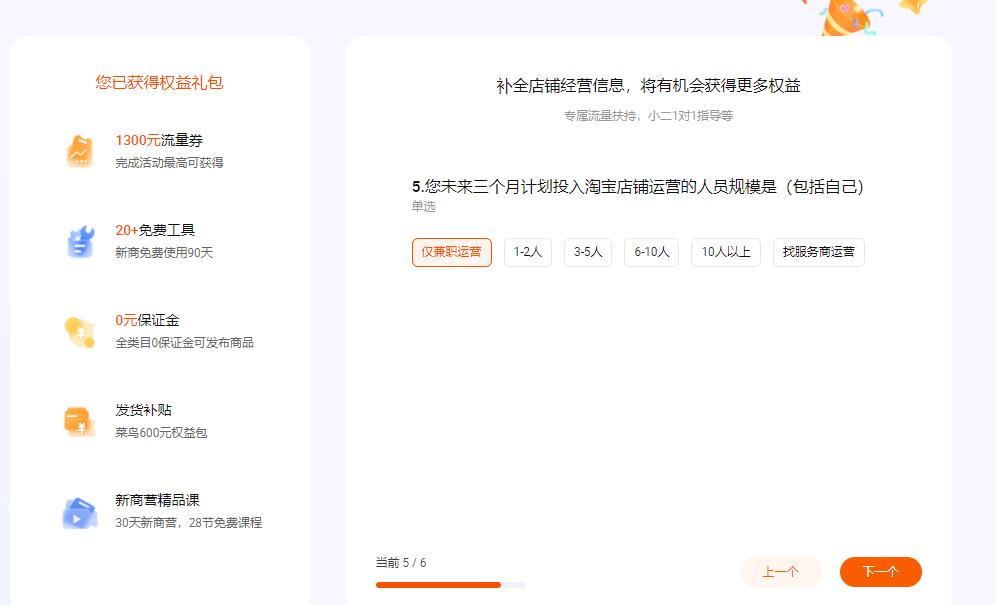Screen dimensions: 996x605
Task: Click the 下一个 next button
Action: click(x=880, y=572)
